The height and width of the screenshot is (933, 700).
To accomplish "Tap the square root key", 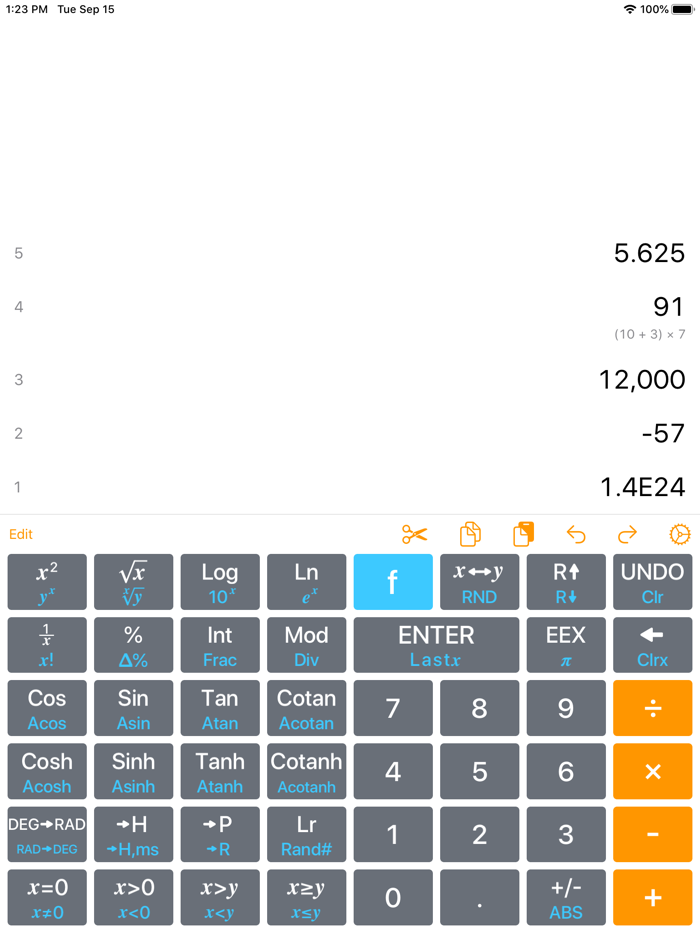I will click(x=133, y=582).
